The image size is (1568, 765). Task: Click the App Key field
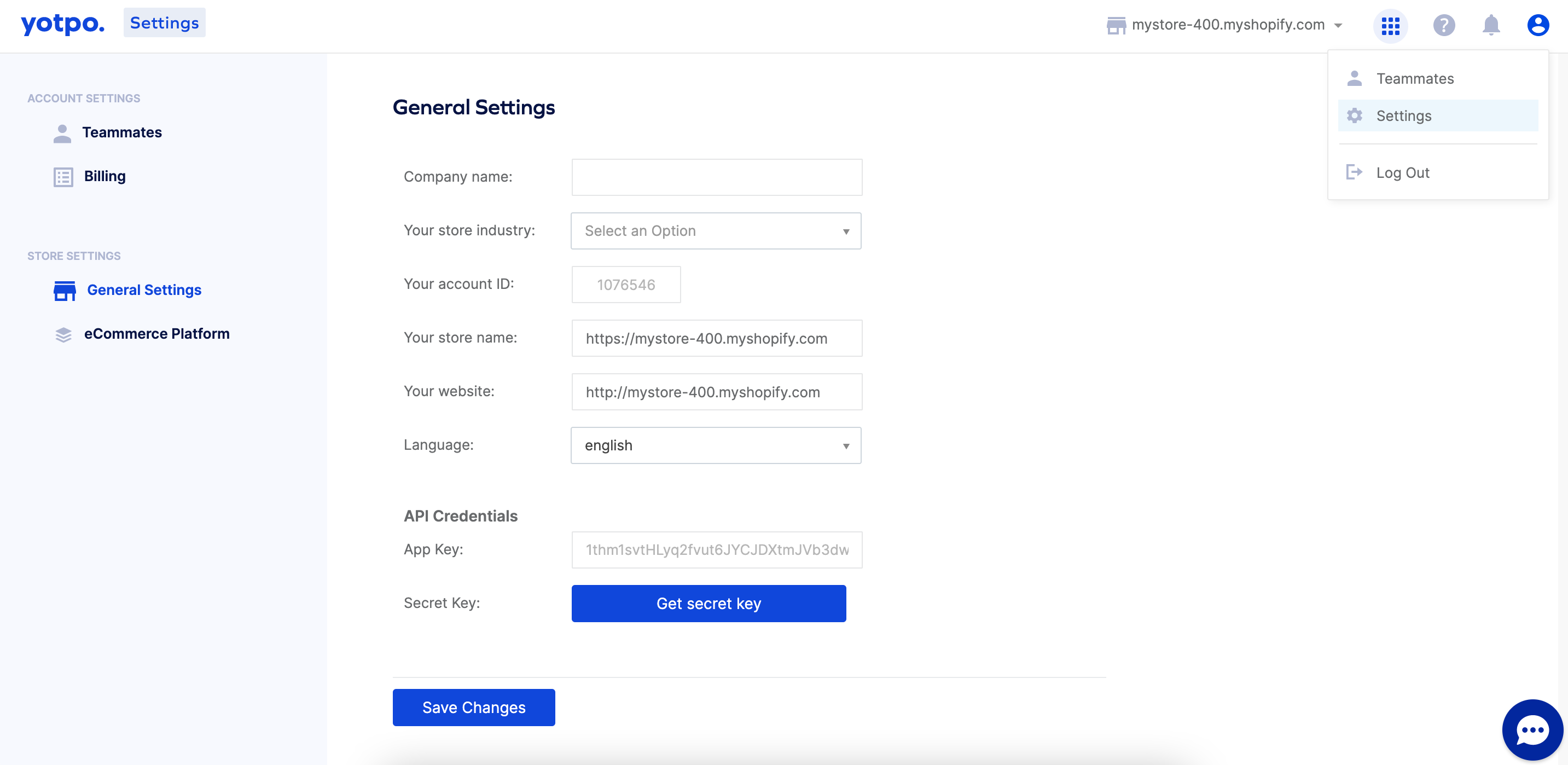point(717,550)
